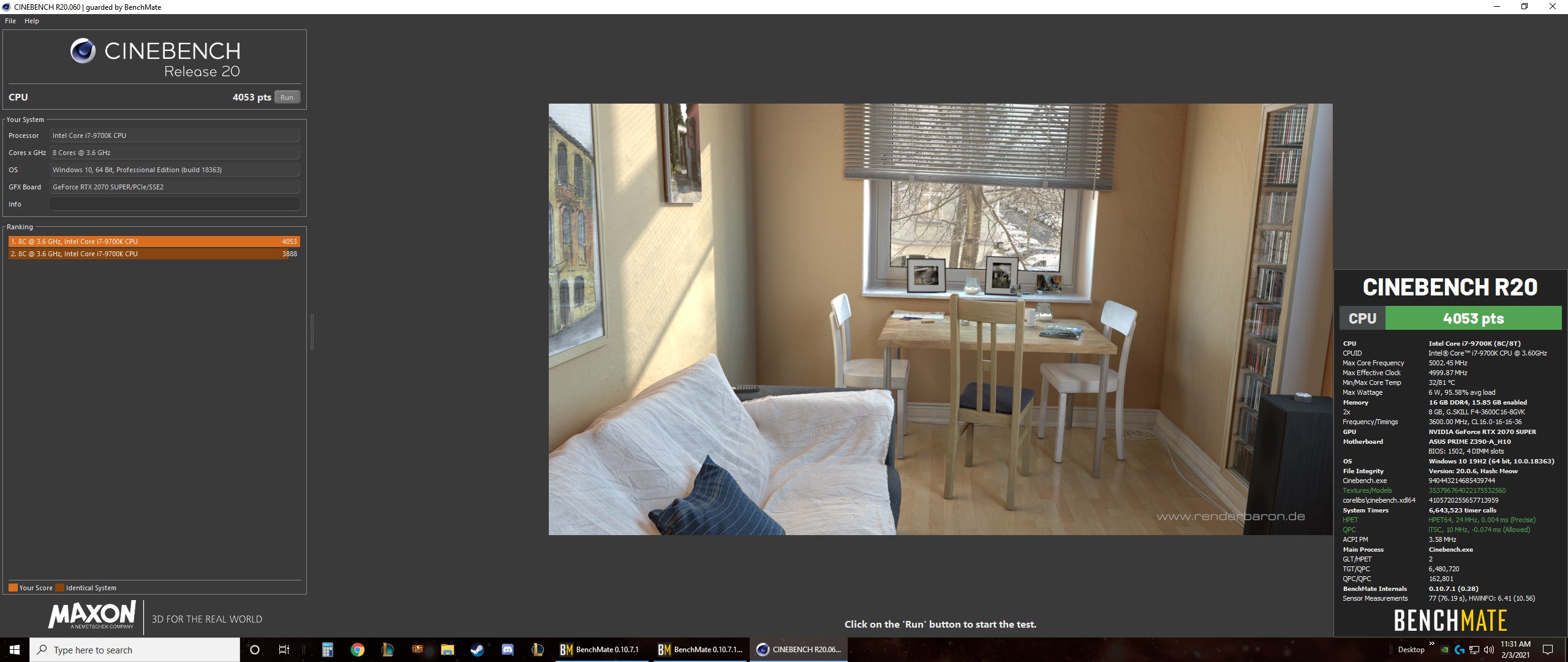Viewport: 1568px width, 662px height.
Task: Open the Action Center notifications icon
Action: click(1548, 650)
